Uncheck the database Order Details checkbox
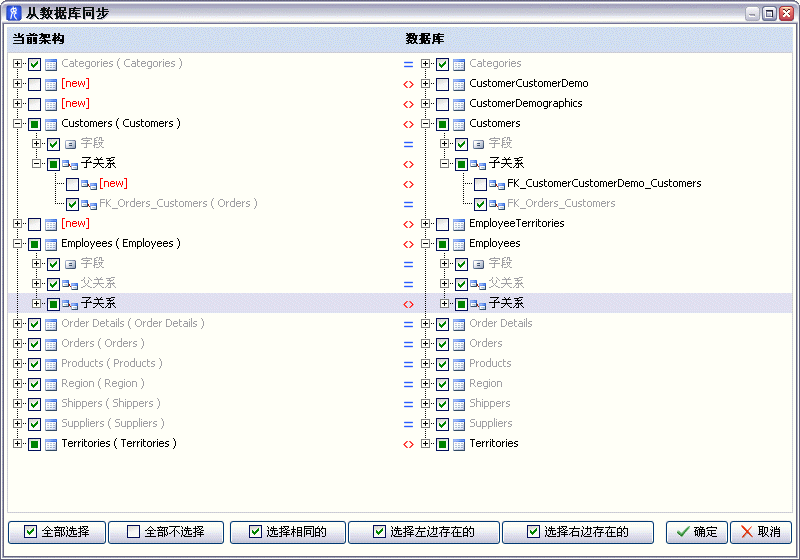800x560 pixels. [442, 324]
